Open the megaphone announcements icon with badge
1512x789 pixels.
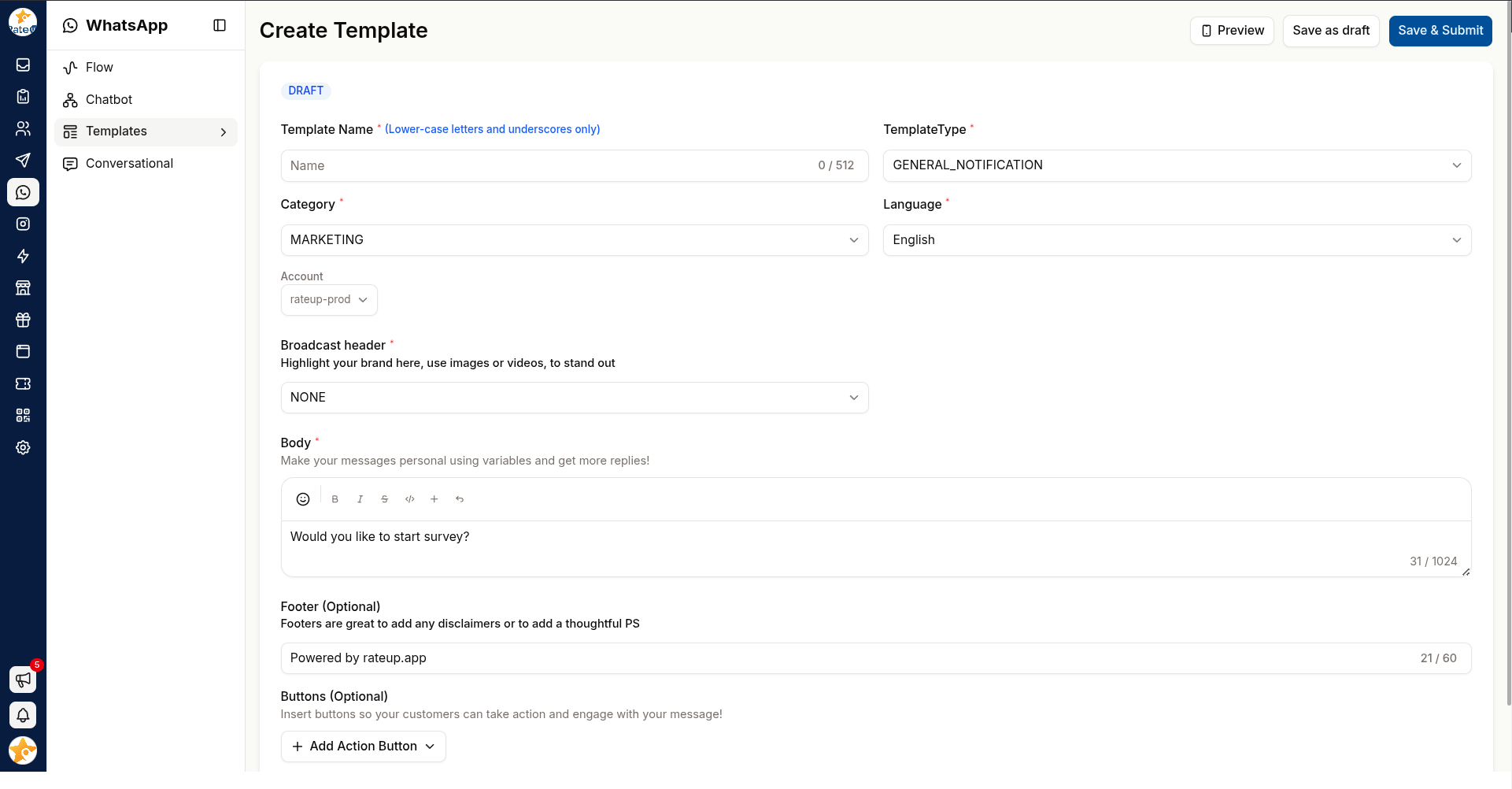tap(23, 679)
